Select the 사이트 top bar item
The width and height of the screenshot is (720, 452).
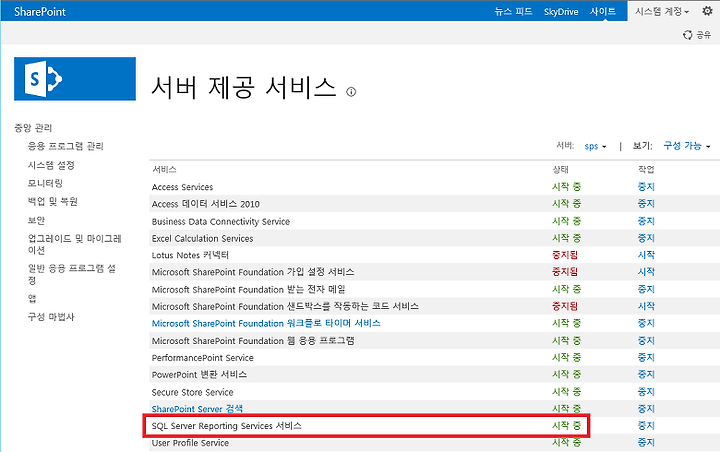pyautogui.click(x=602, y=11)
